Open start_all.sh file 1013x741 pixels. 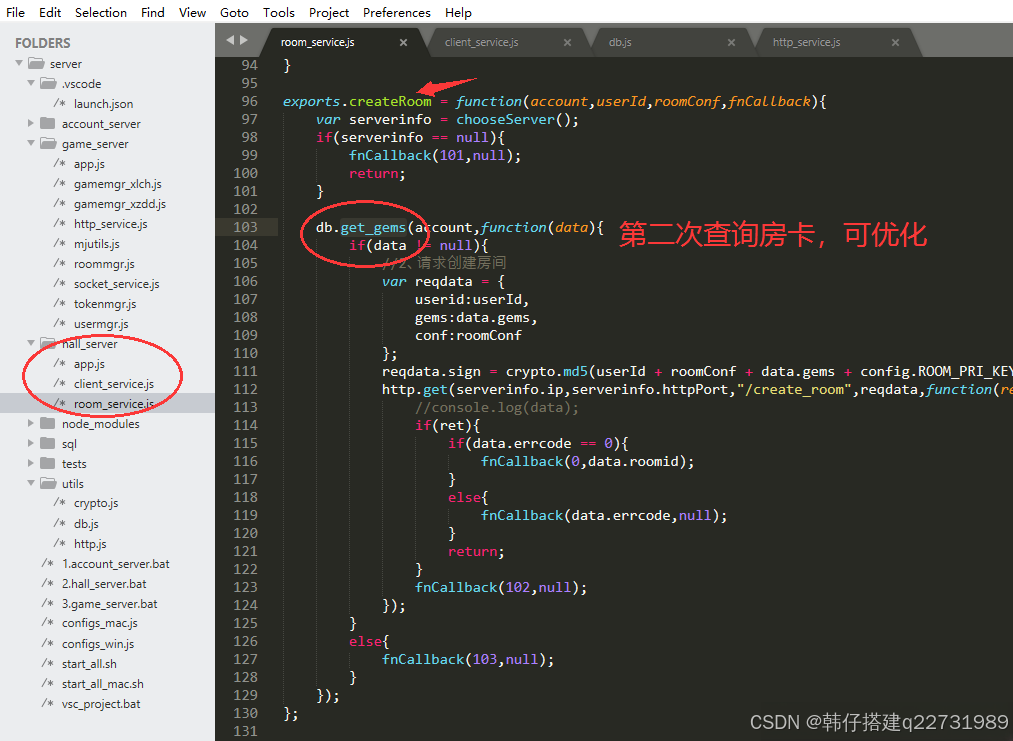coord(89,663)
